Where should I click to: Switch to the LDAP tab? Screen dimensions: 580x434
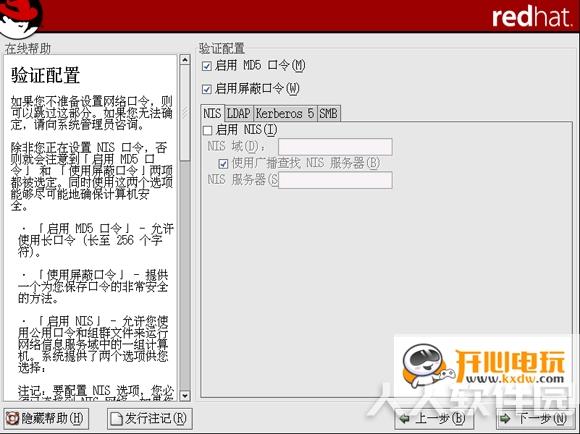pos(239,114)
